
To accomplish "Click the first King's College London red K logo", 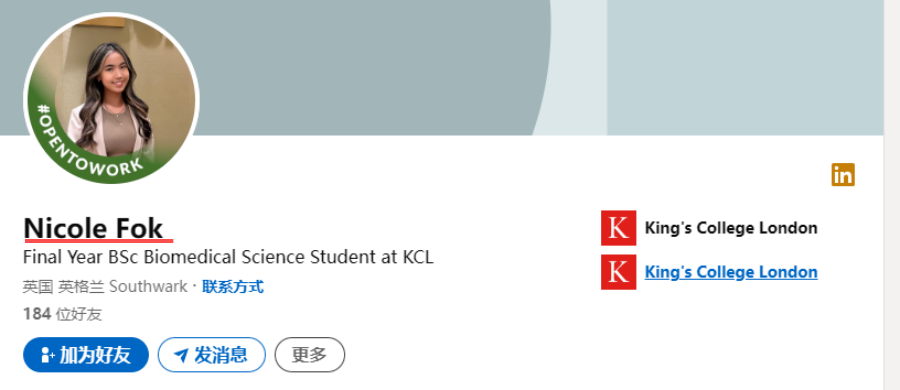I will point(618,228).
